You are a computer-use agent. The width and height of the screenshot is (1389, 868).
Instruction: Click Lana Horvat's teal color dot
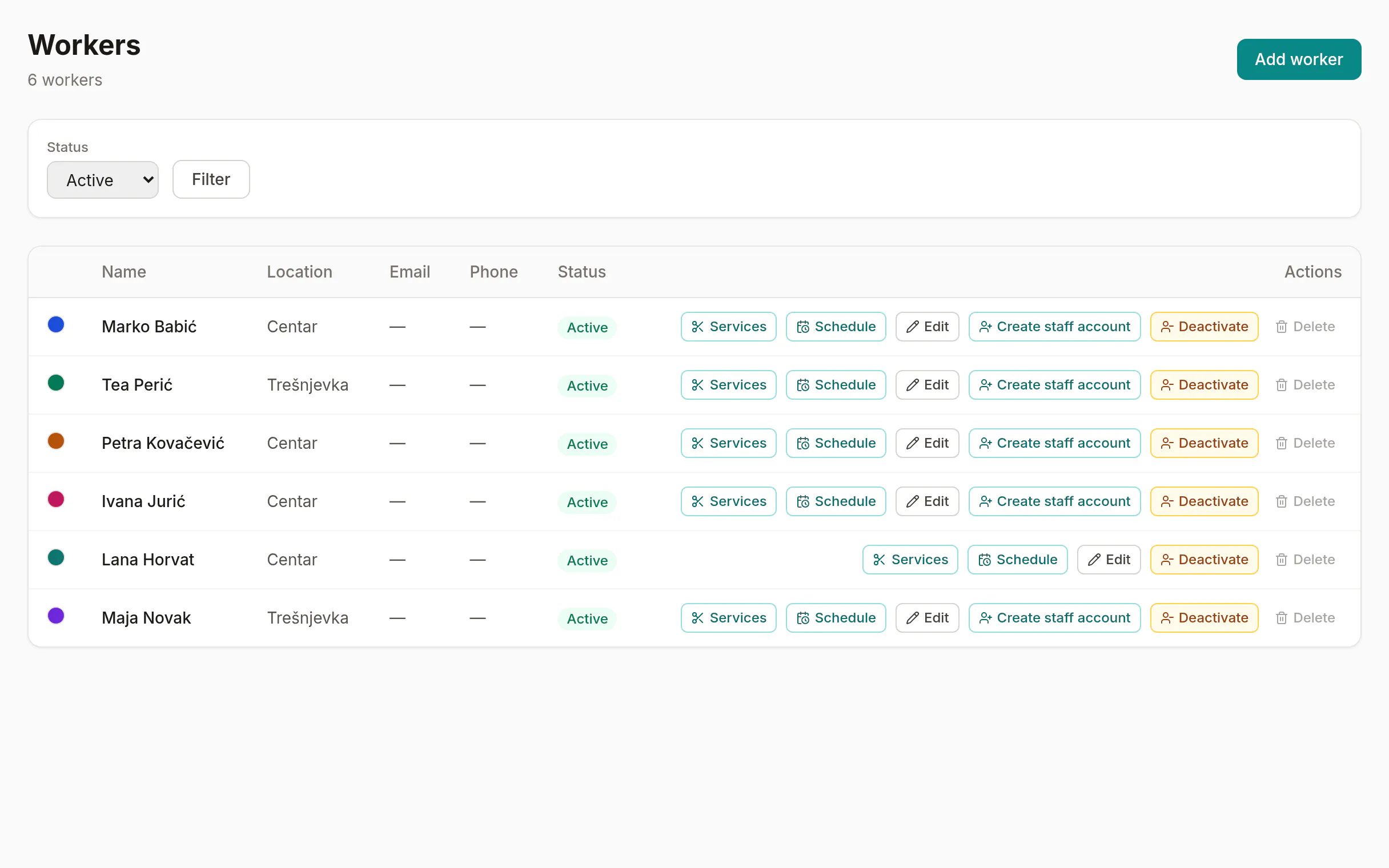coord(55,558)
